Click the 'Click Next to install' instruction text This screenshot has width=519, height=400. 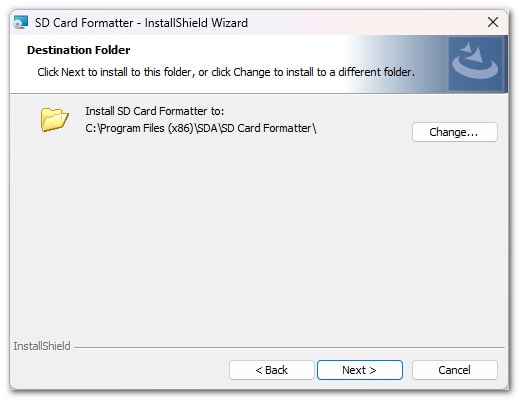coord(226,72)
